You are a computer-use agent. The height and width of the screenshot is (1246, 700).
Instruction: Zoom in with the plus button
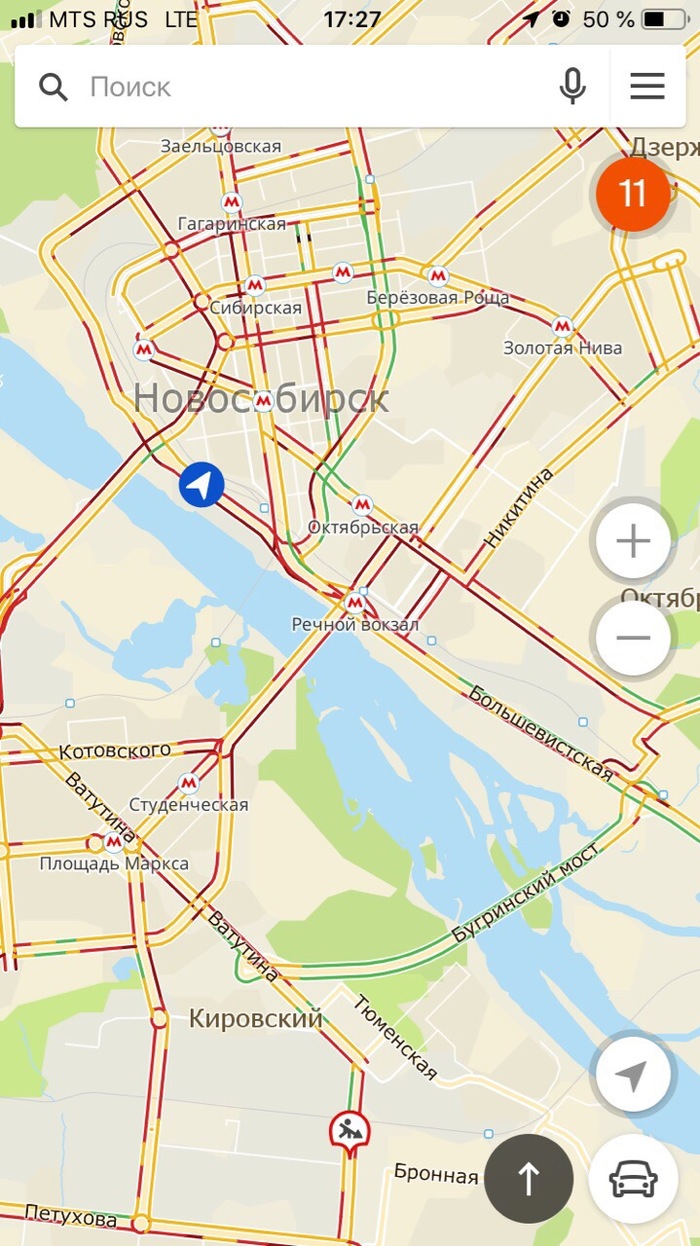coord(632,542)
